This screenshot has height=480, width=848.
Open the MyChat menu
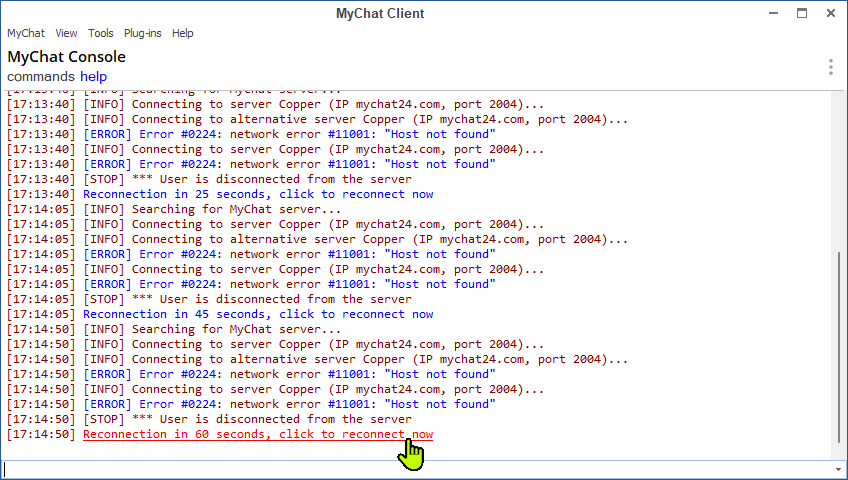pos(25,33)
